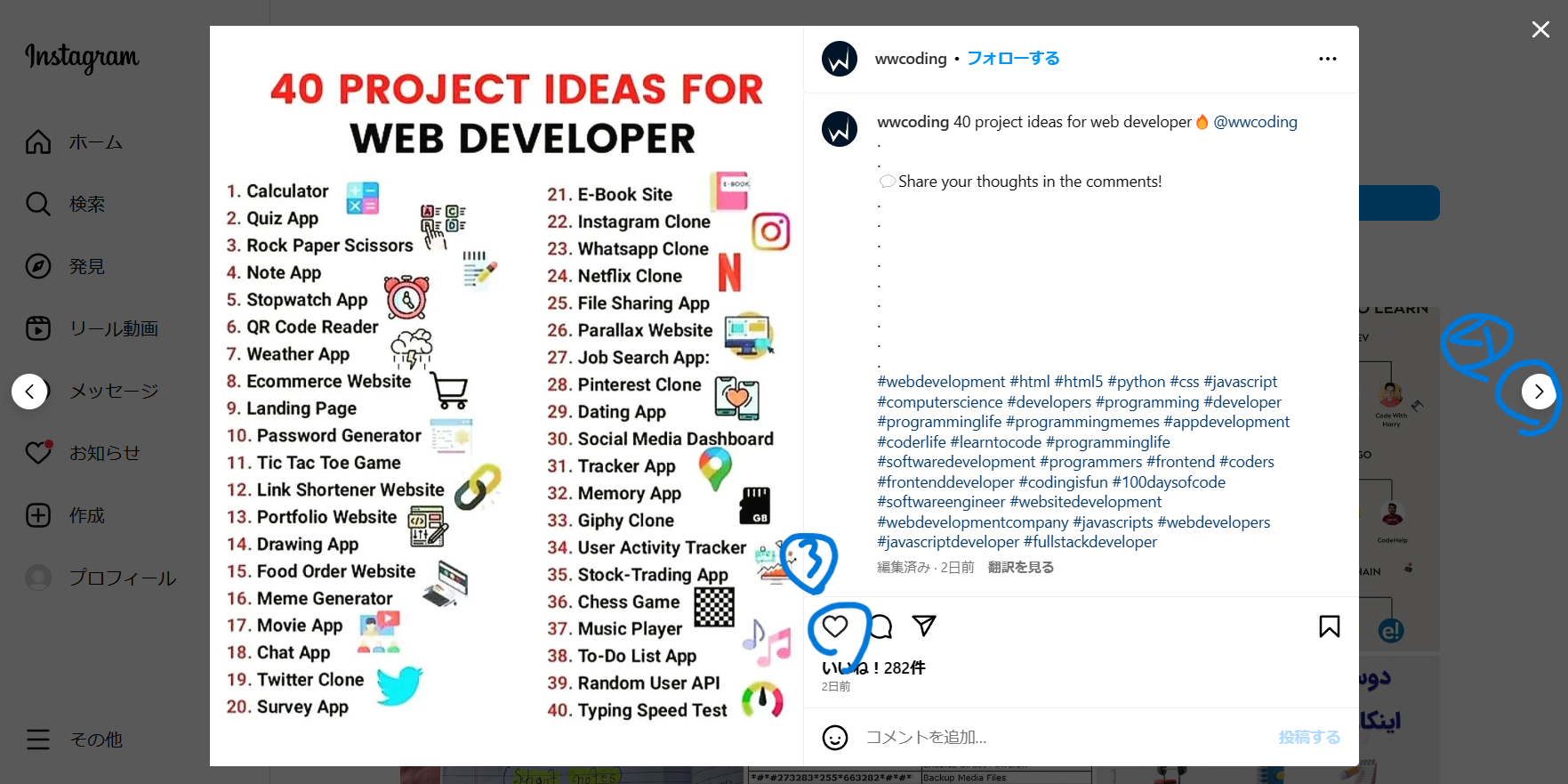Open the #html5 hashtag
This screenshot has height=784, width=1568.
(1078, 382)
